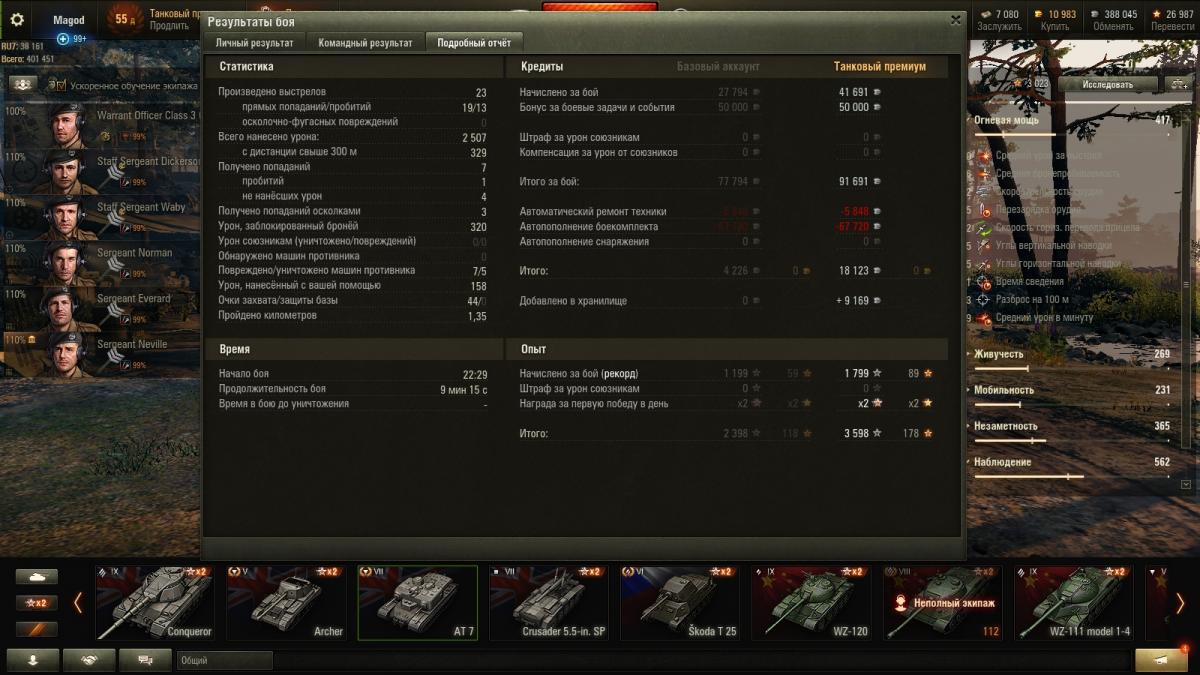Click the Средний урон в минуту icon
Image resolution: width=1200 pixels, height=675 pixels.
click(985, 318)
